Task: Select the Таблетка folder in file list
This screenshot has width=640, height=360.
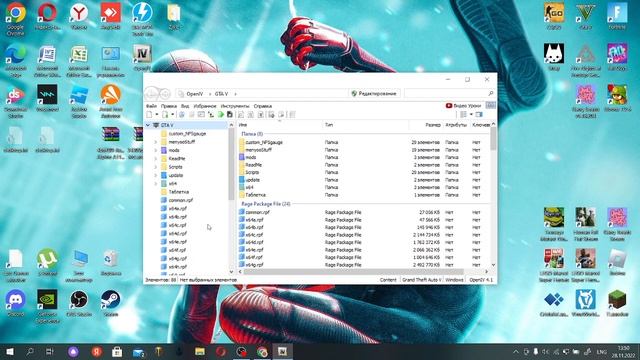Action: [x=256, y=195]
